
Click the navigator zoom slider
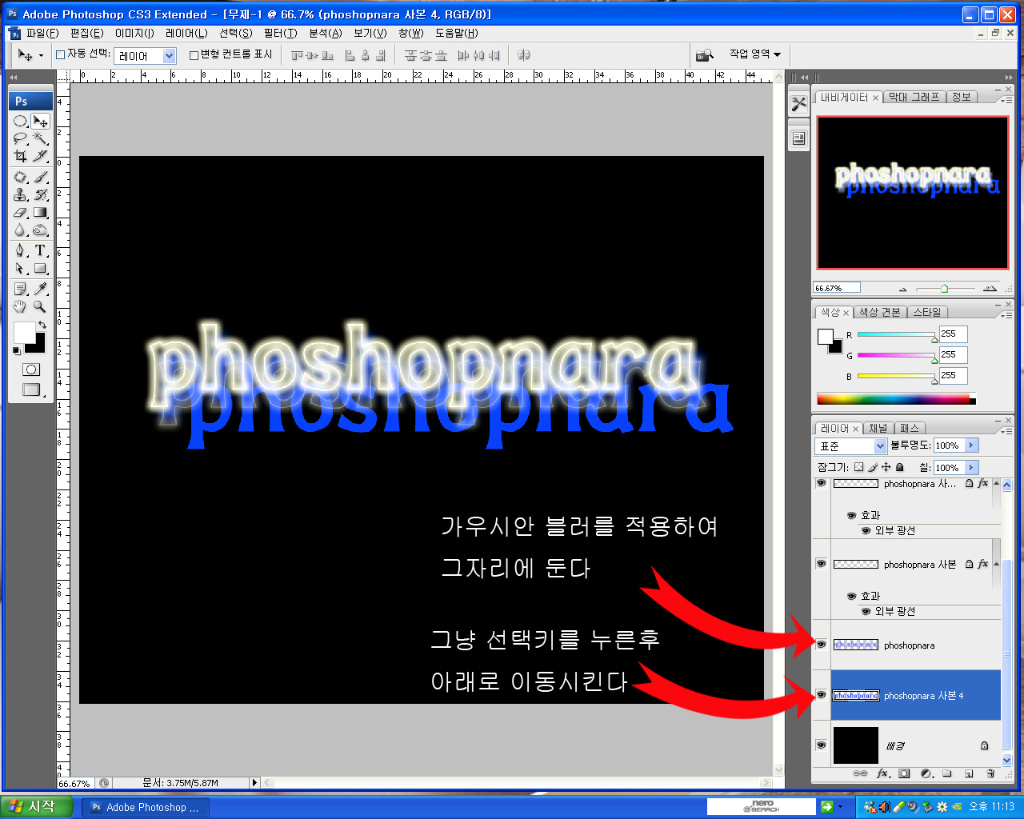pyautogui.click(x=944, y=288)
